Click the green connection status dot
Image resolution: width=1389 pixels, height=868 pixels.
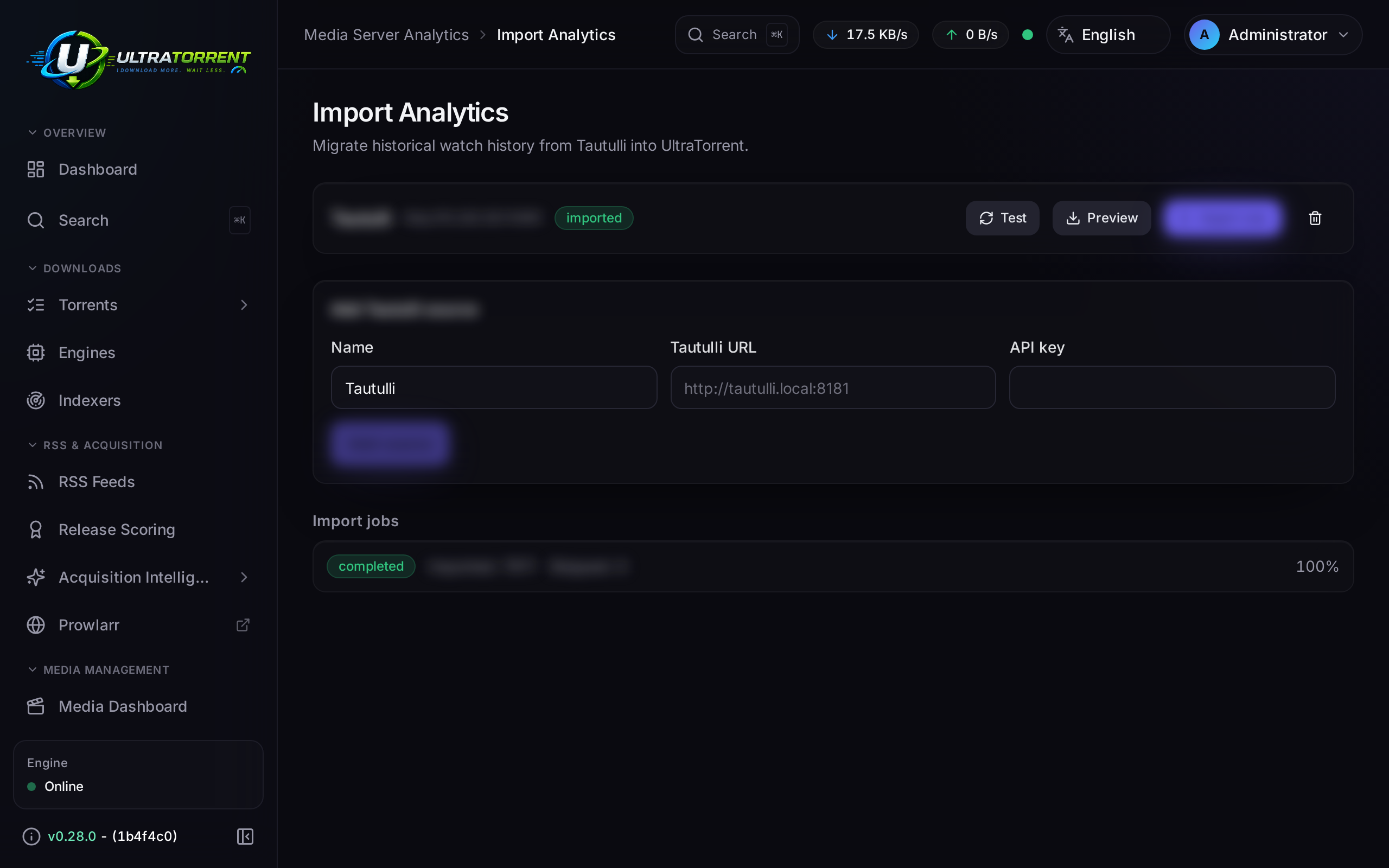1028,35
